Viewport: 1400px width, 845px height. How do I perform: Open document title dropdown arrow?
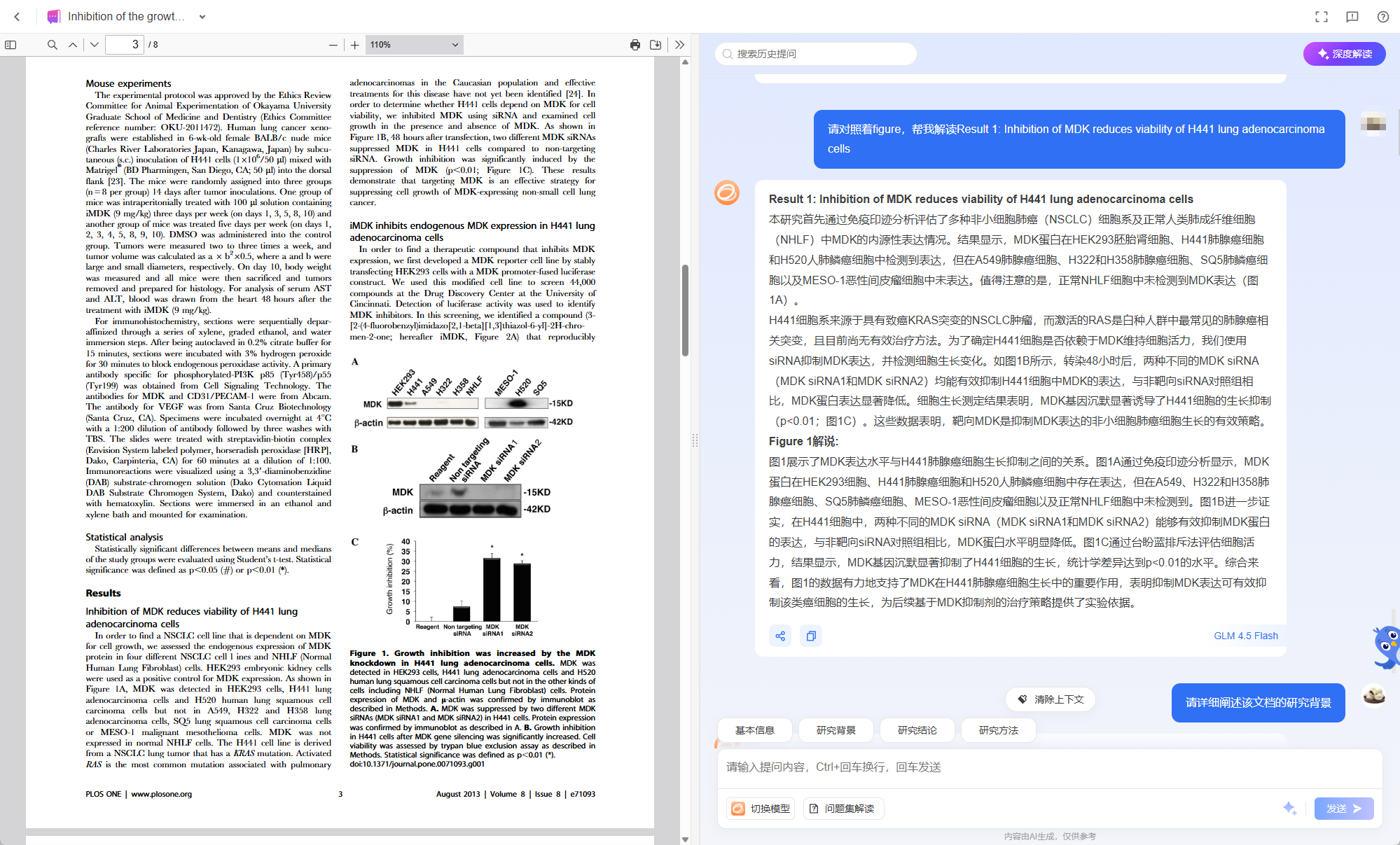click(202, 17)
